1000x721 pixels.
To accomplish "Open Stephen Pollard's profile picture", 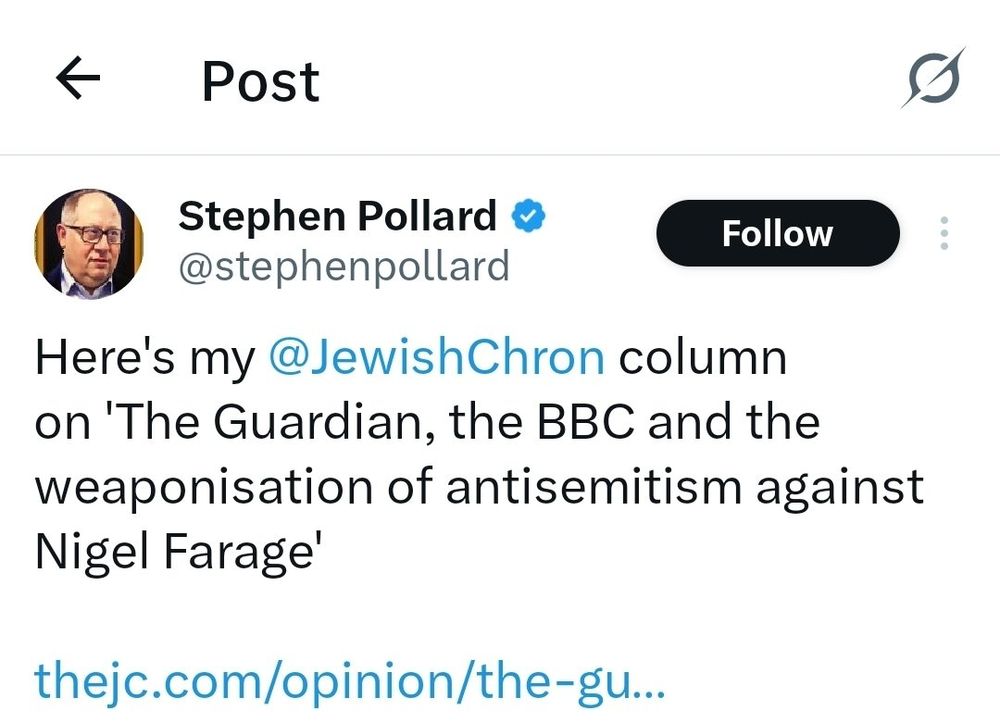I will pyautogui.click(x=89, y=243).
